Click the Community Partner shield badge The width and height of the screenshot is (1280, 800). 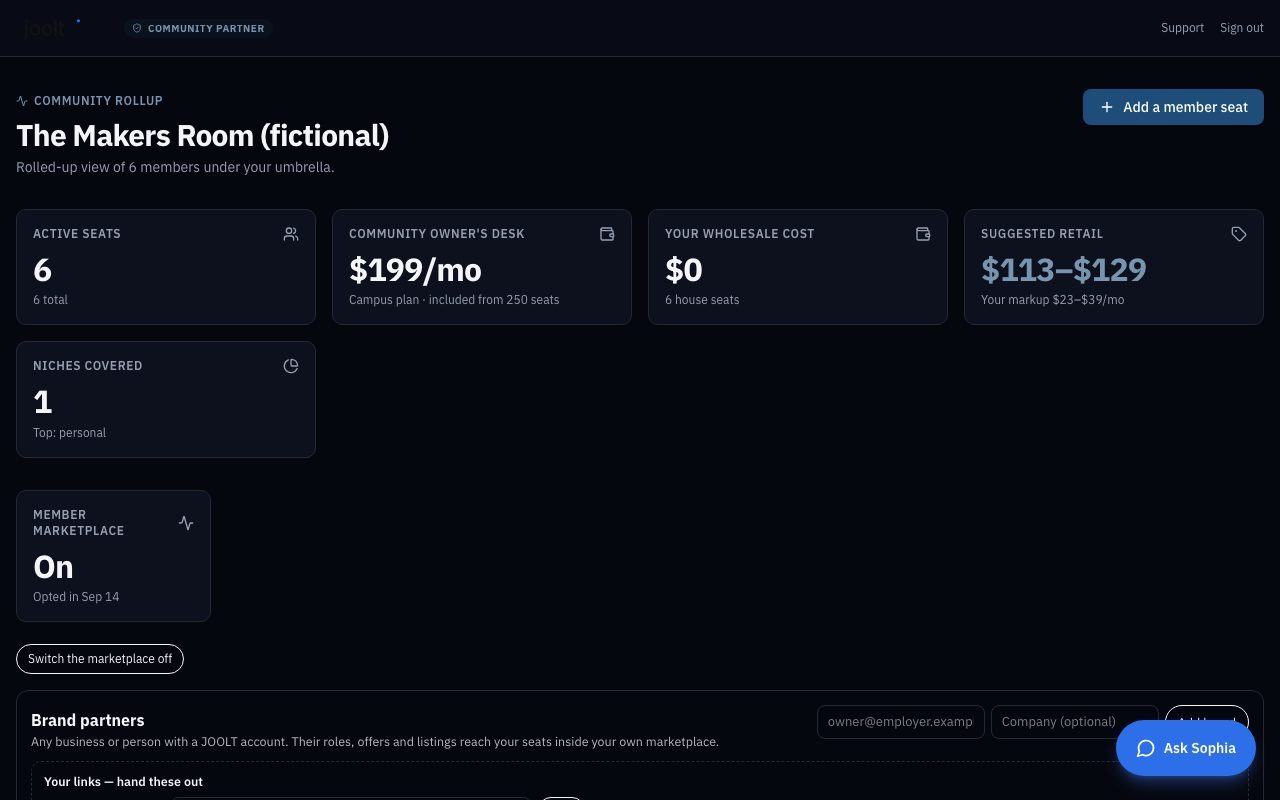click(198, 28)
